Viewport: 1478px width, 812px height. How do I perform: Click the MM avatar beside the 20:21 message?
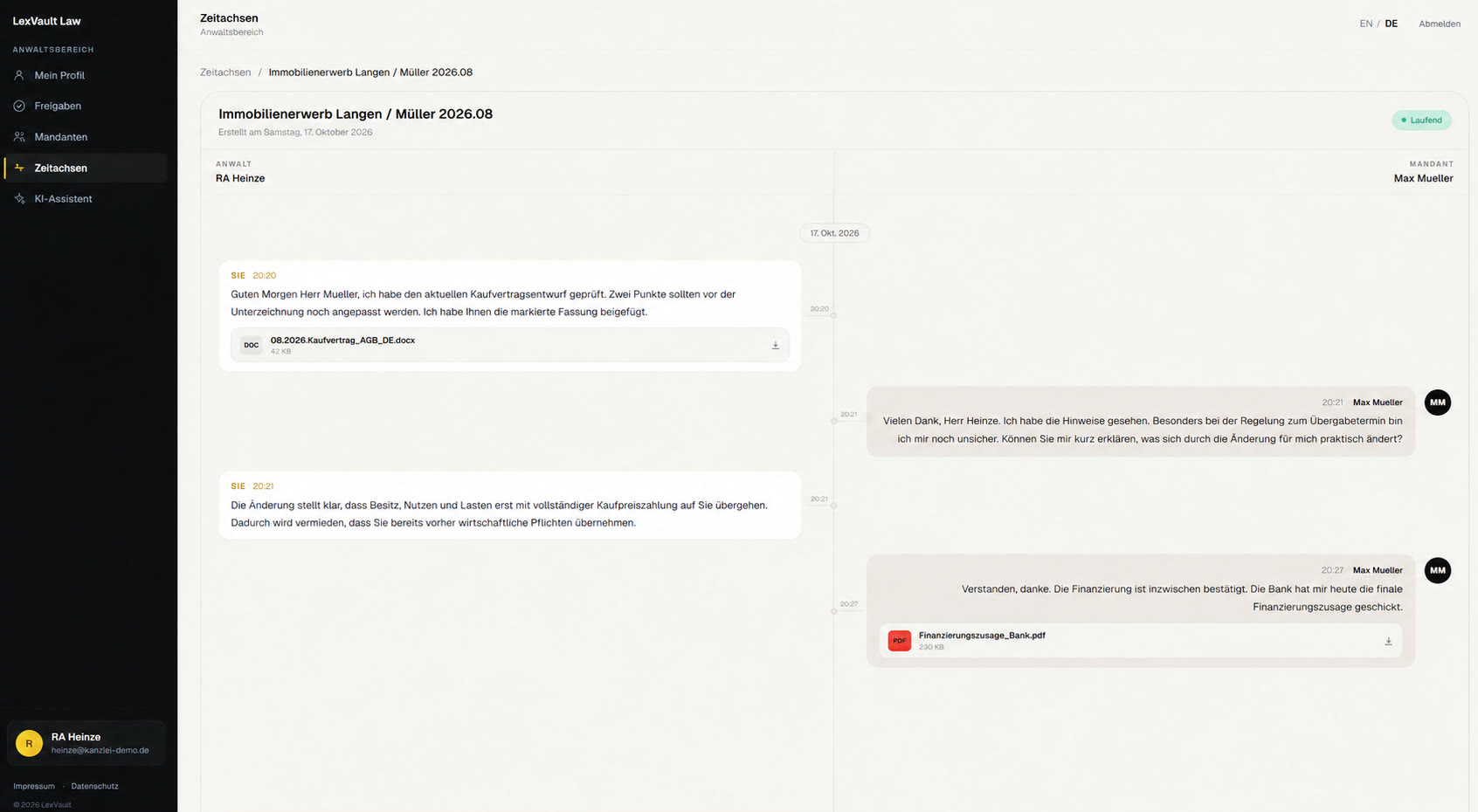click(x=1437, y=403)
